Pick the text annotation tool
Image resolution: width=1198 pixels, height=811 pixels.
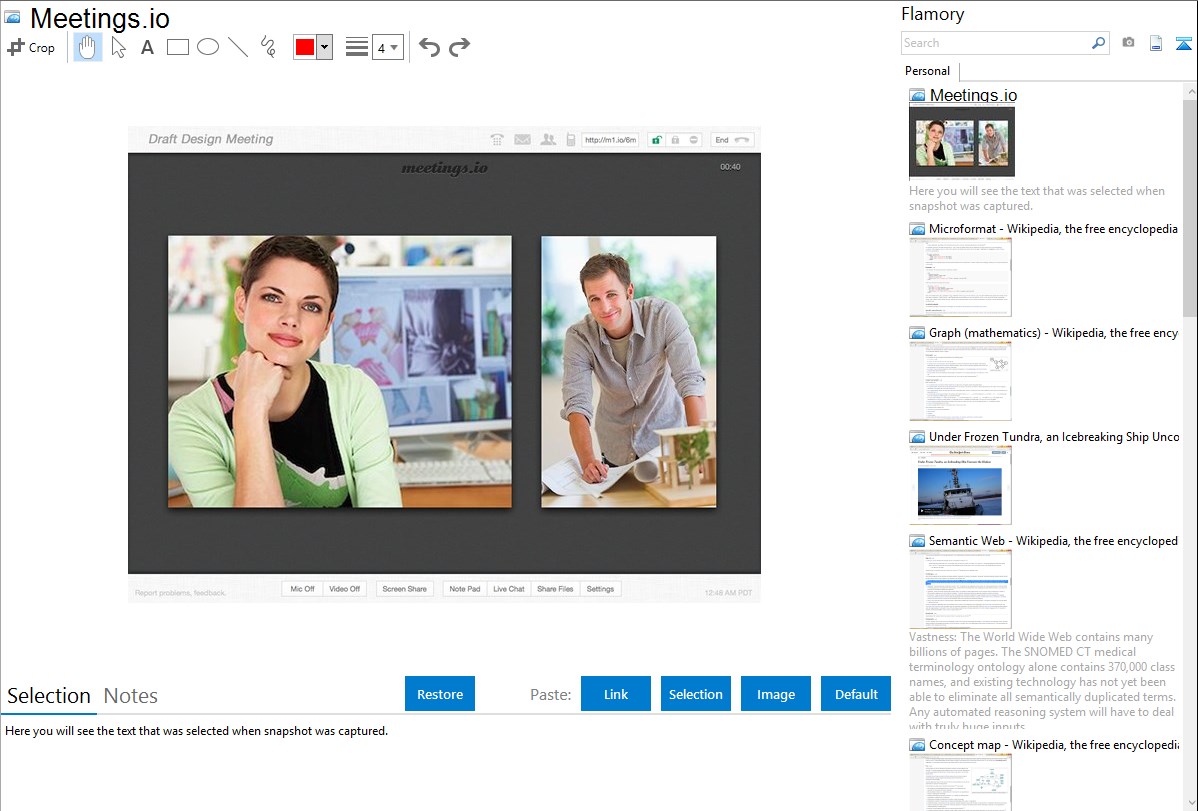pyautogui.click(x=147, y=47)
